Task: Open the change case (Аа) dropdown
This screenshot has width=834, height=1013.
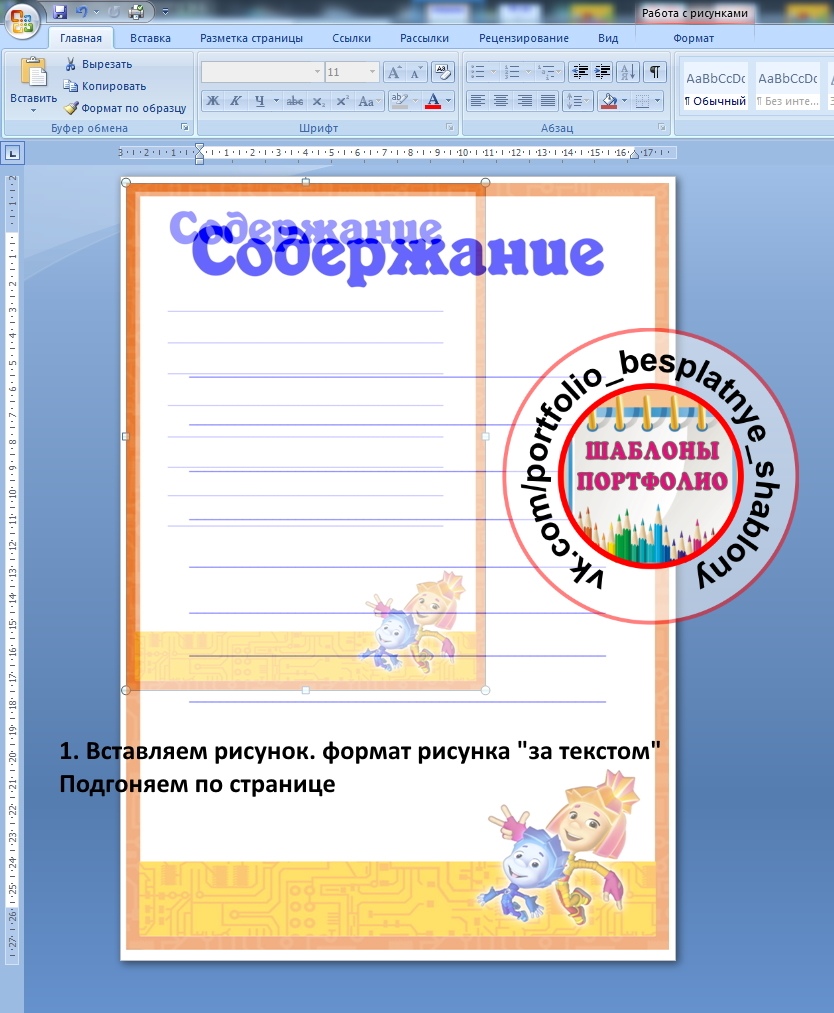Action: tap(370, 101)
